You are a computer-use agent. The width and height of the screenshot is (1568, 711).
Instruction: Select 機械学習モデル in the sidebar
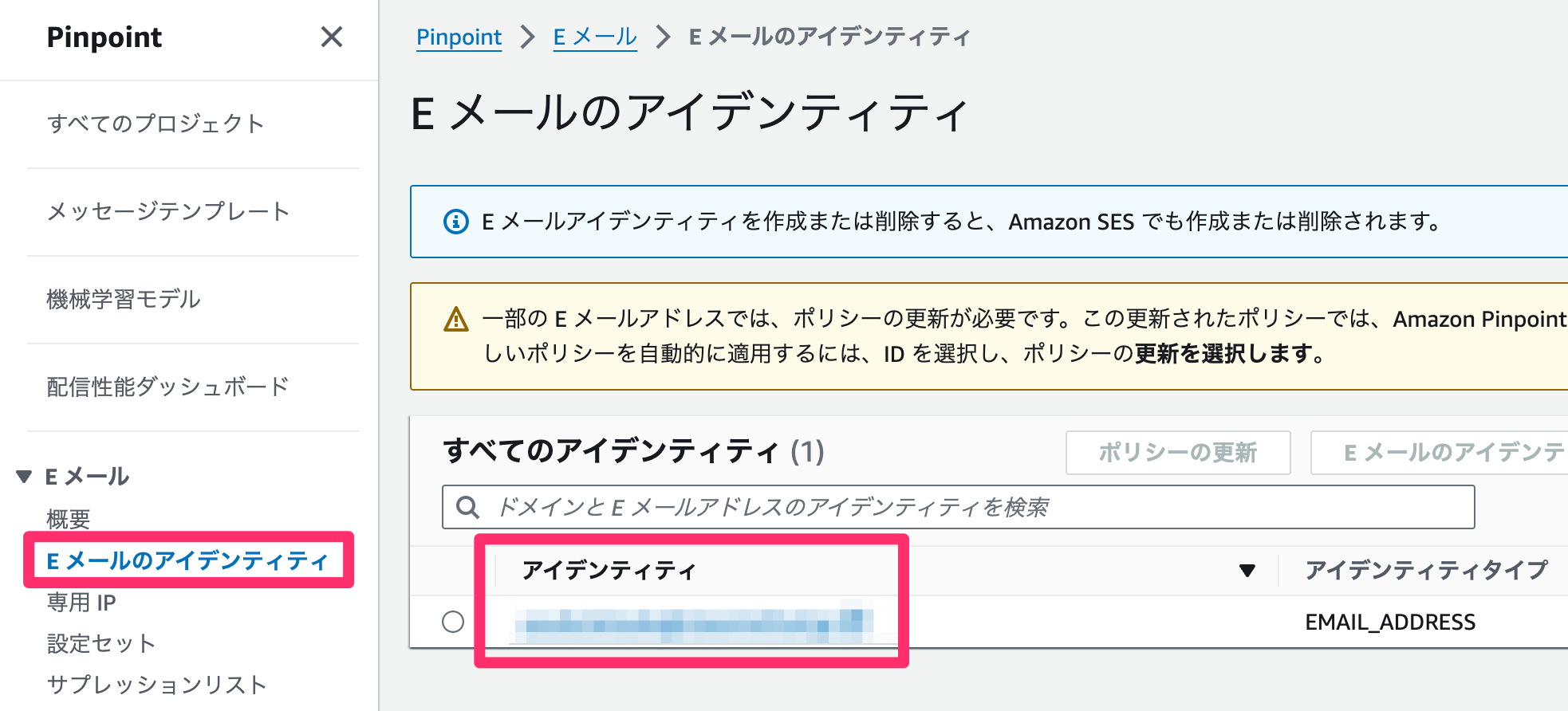(125, 300)
